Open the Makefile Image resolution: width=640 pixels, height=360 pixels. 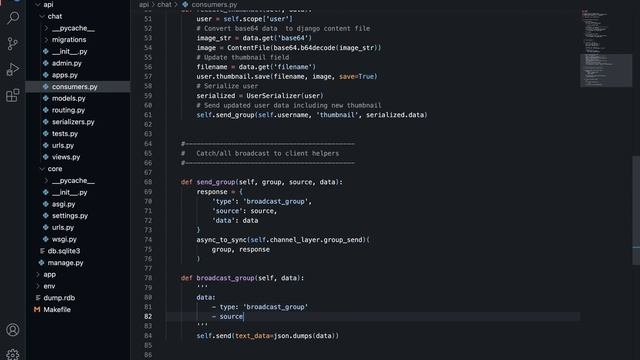57,310
